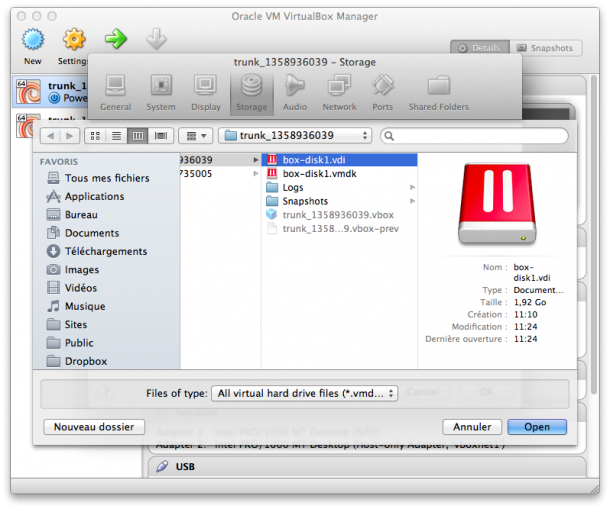Viewport: 610px width, 509px height.
Task: Expand the Snapshots folder arrow
Action: [412, 201]
